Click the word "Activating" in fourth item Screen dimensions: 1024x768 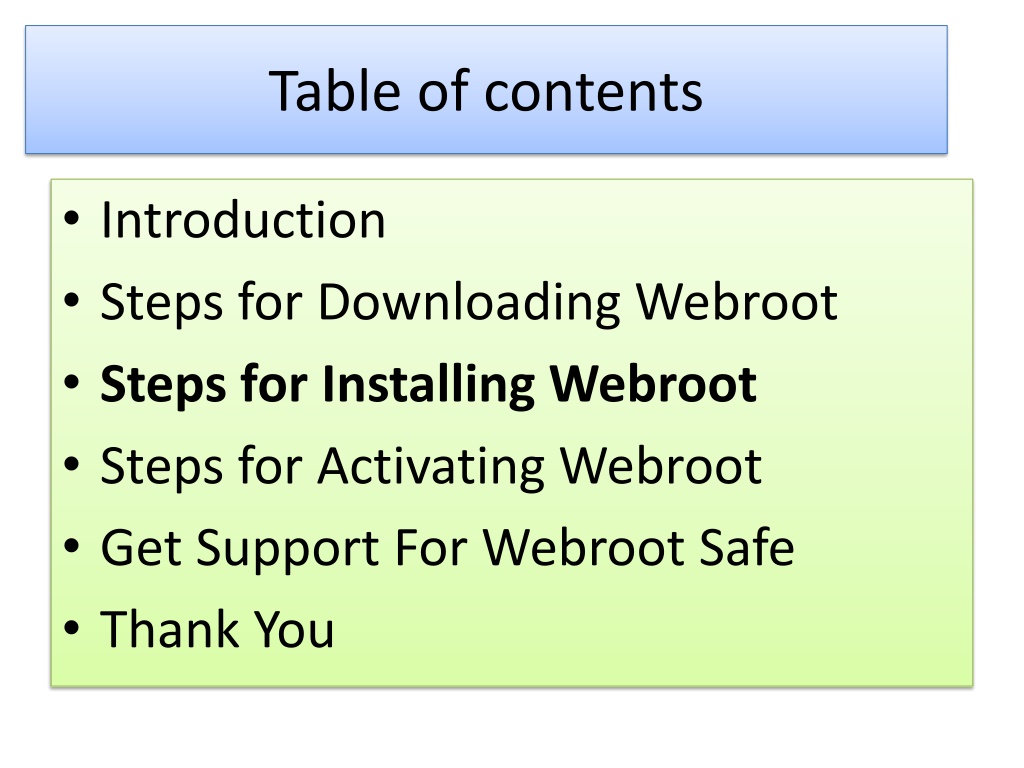click(431, 466)
